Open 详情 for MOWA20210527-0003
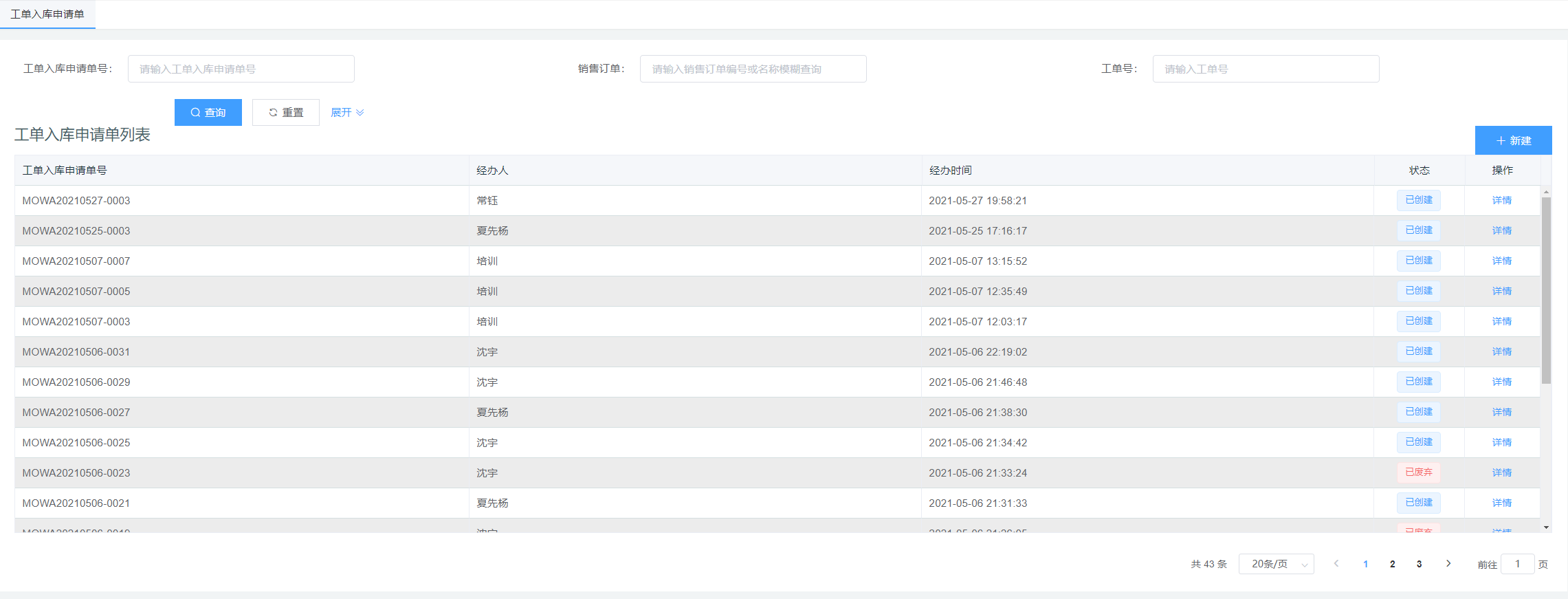 tap(1501, 200)
